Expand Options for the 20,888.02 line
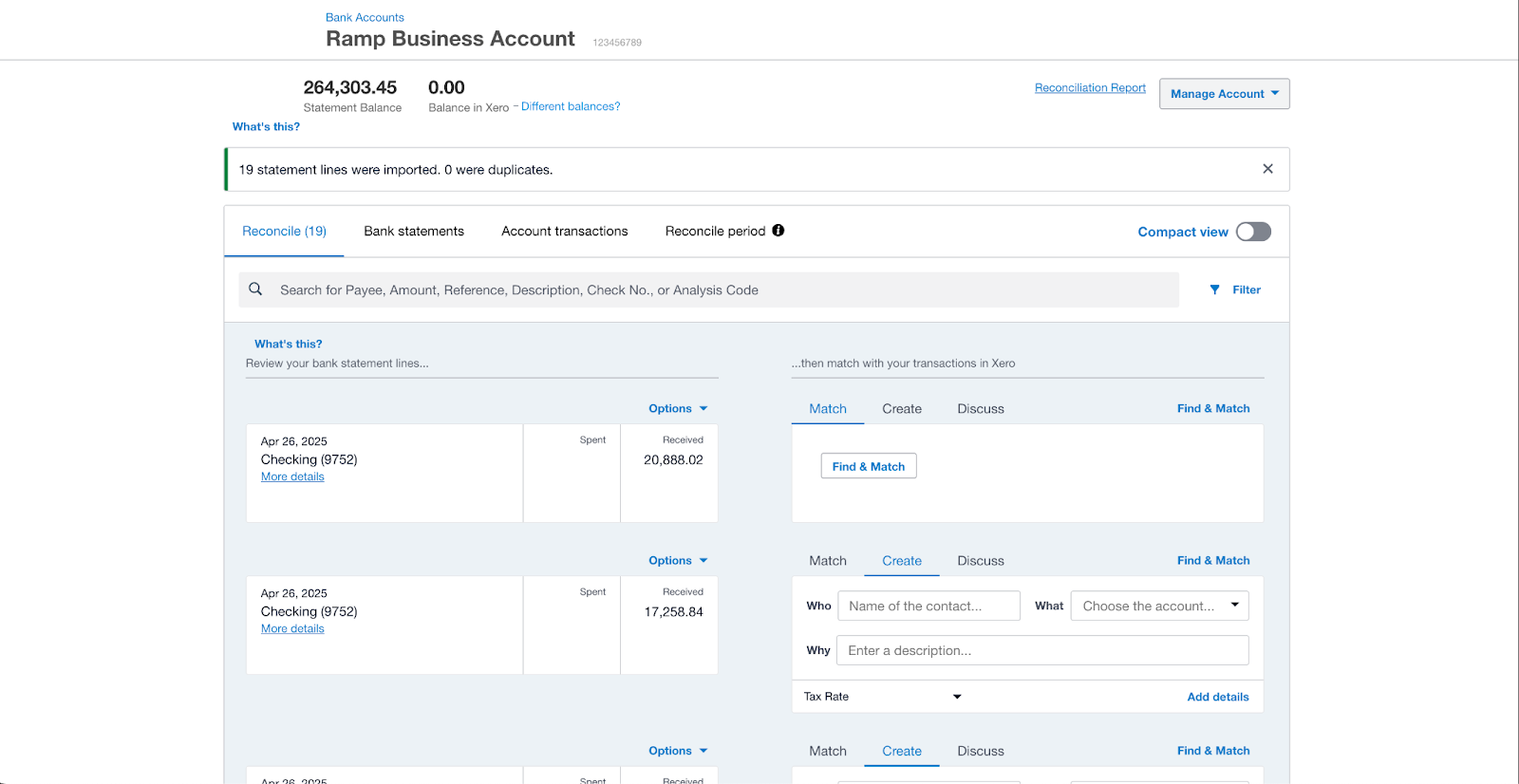This screenshot has width=1519, height=784. (x=678, y=408)
